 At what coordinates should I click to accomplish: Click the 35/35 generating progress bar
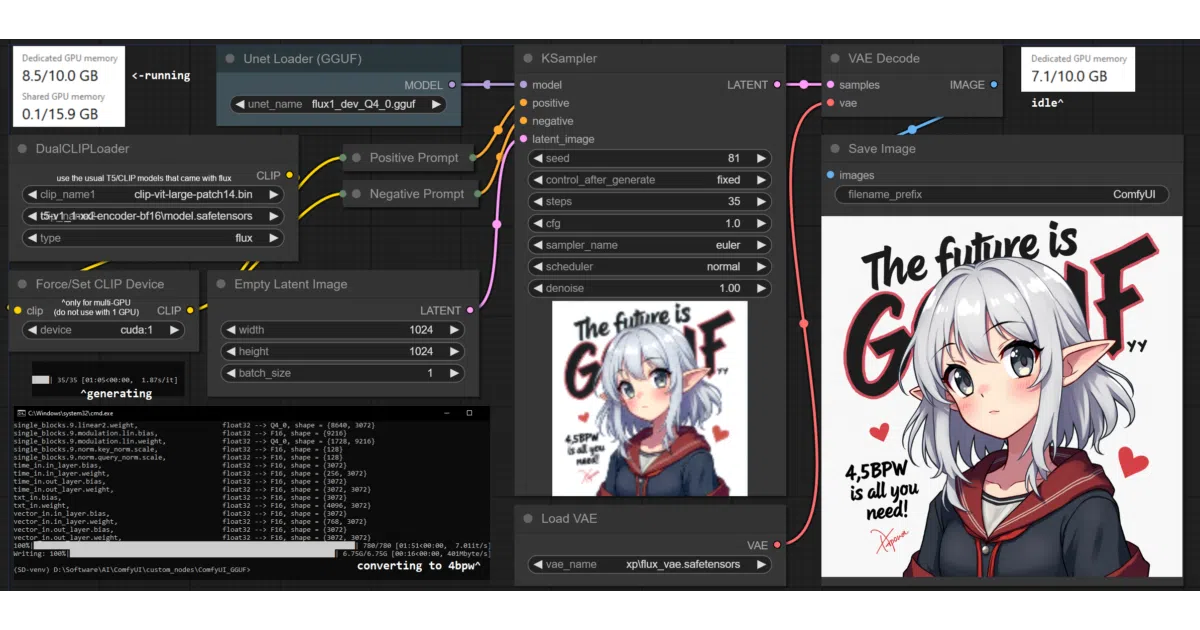click(41, 380)
